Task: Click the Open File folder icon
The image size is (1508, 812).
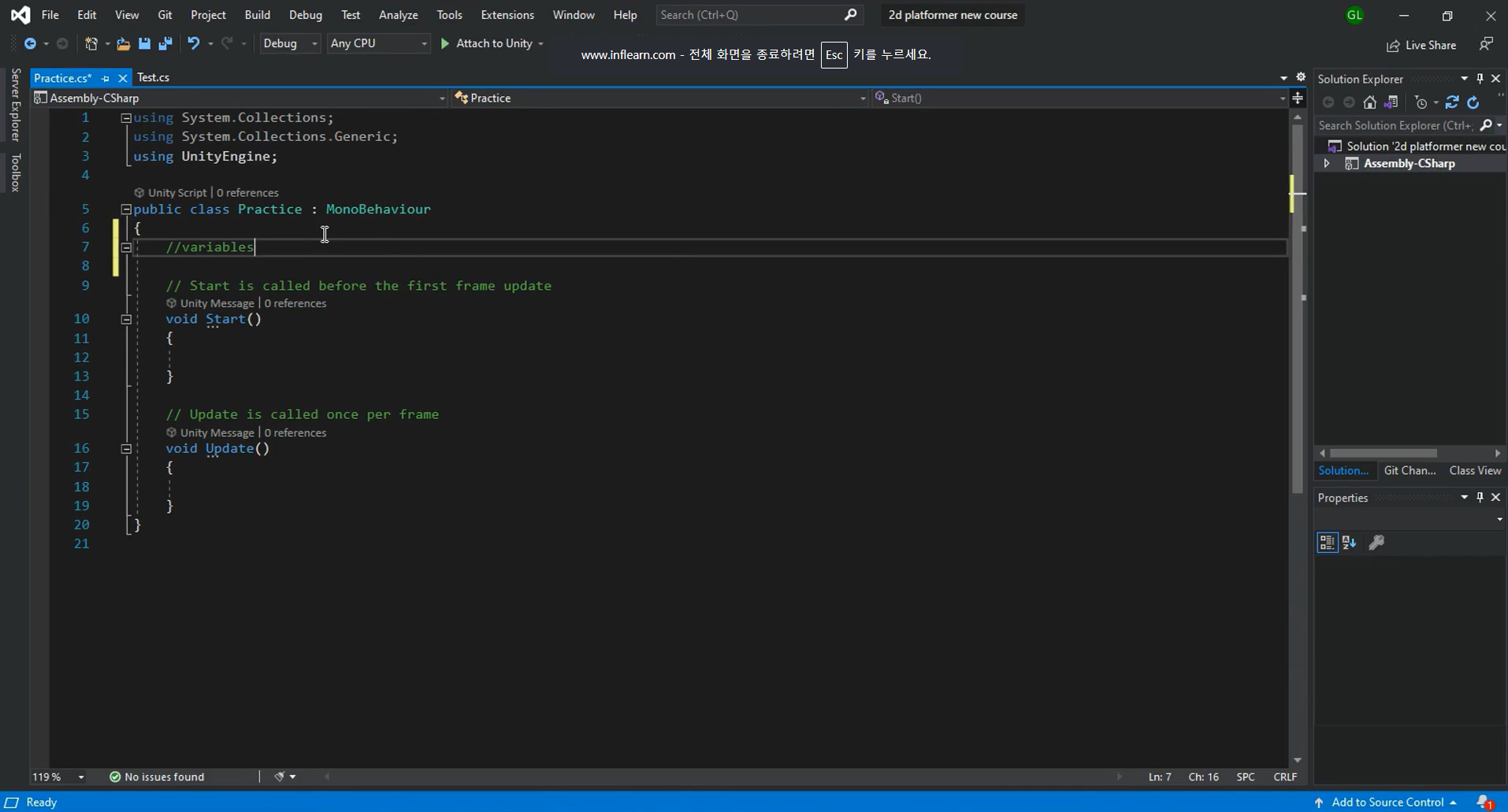Action: click(123, 44)
